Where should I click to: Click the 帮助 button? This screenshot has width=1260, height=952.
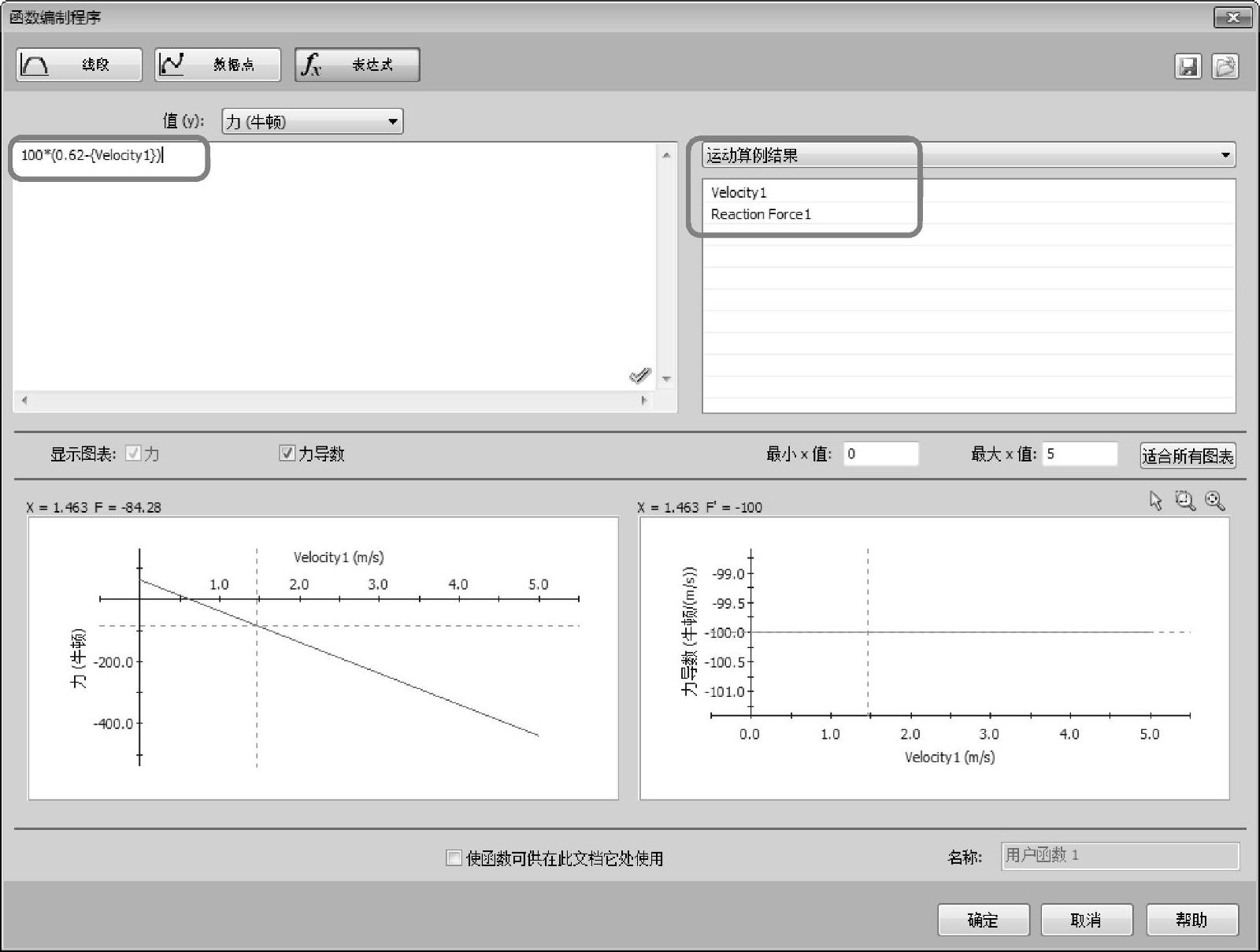[1192, 920]
